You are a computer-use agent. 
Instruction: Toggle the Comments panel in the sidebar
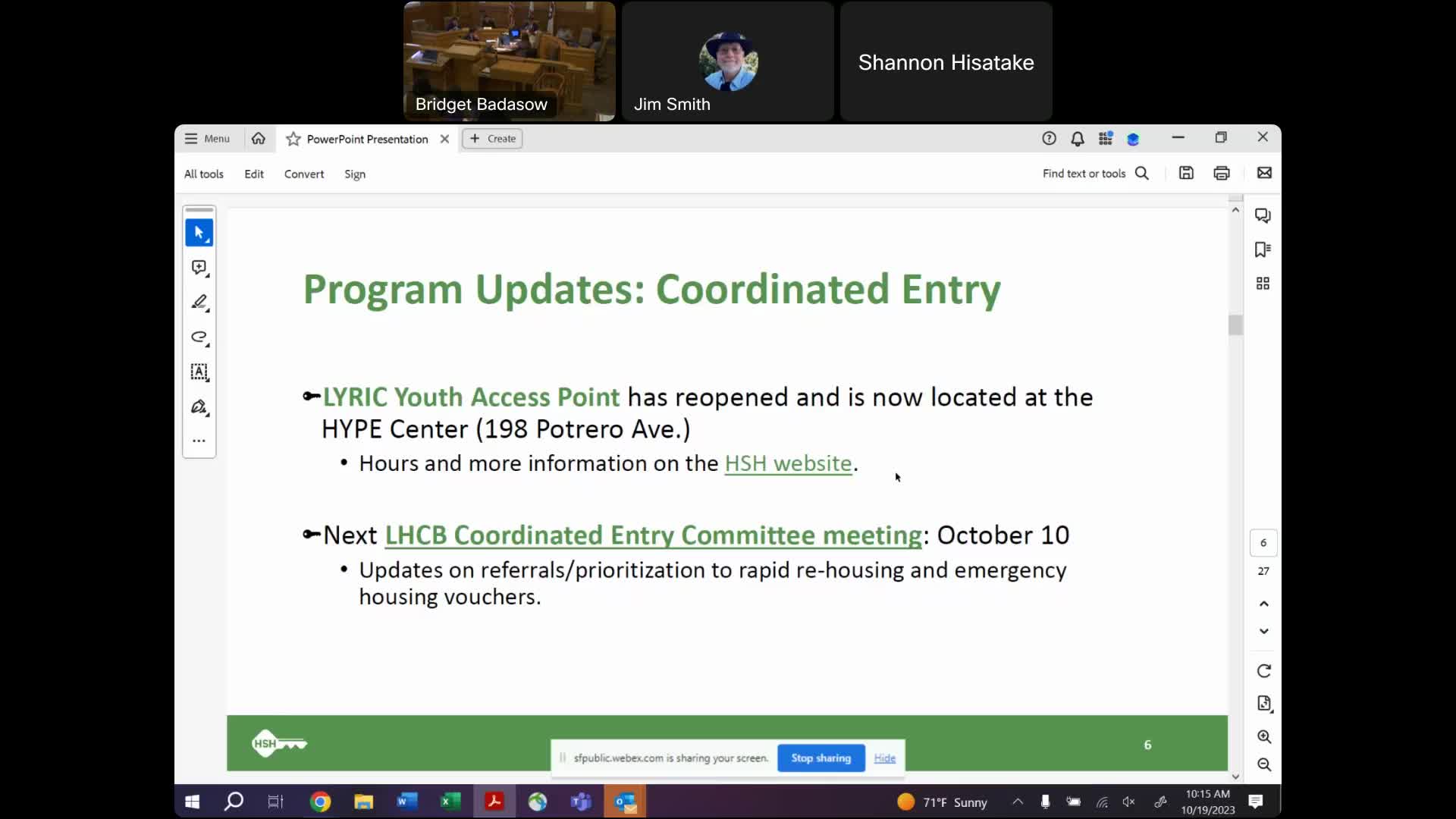pyautogui.click(x=1263, y=215)
